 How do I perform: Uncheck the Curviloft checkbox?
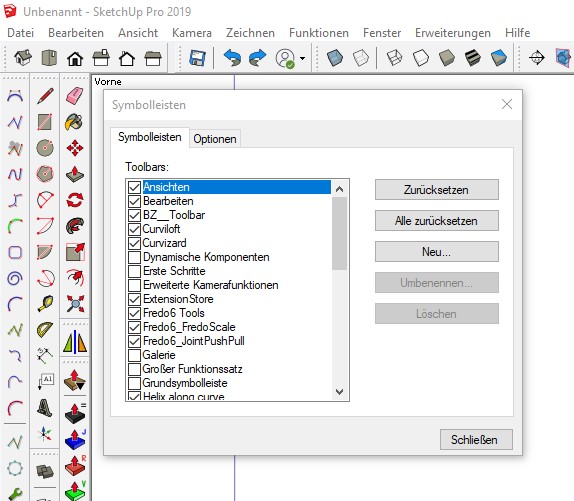[134, 229]
